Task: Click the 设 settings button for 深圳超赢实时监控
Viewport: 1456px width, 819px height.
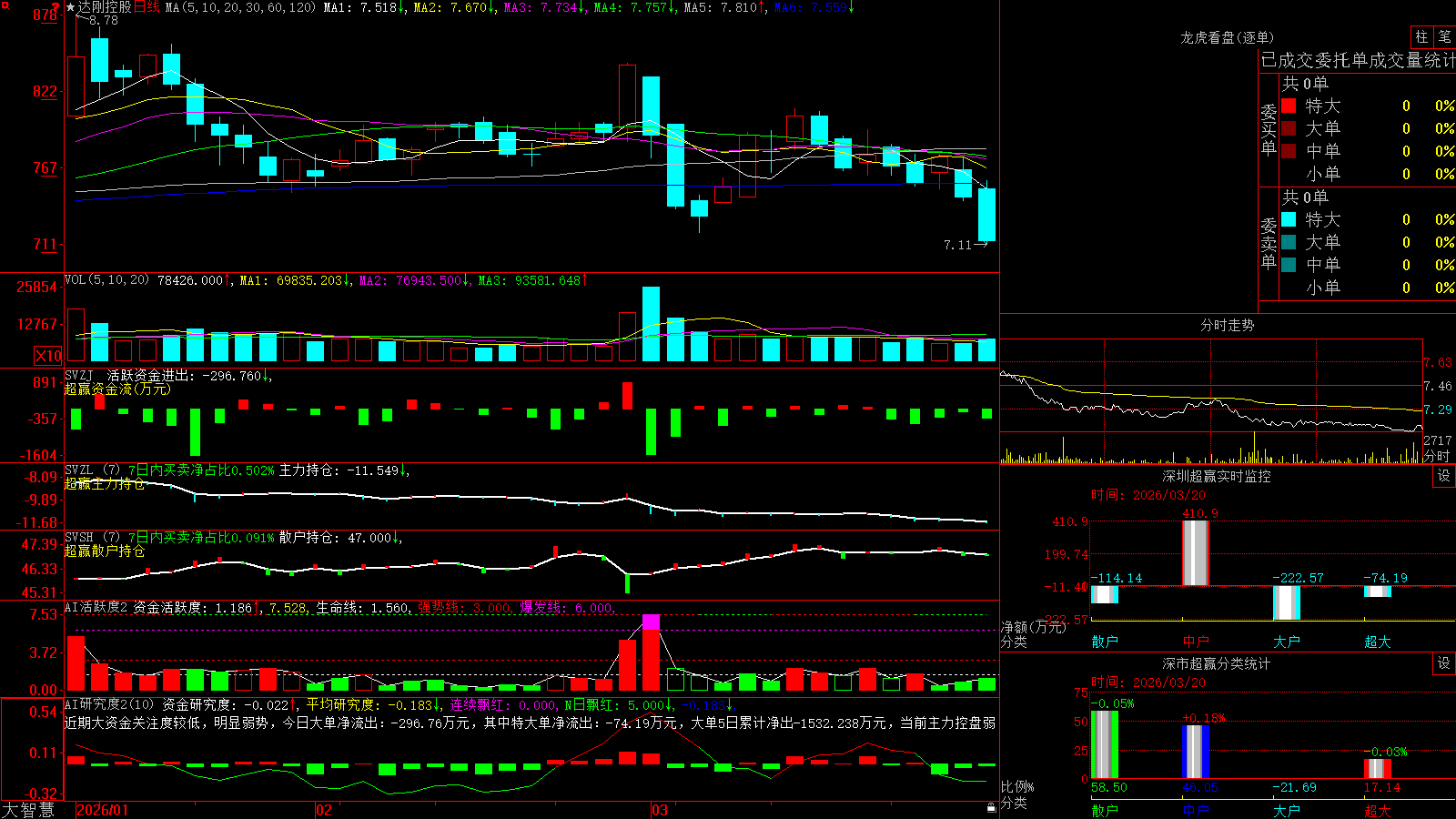Action: coord(1444,476)
